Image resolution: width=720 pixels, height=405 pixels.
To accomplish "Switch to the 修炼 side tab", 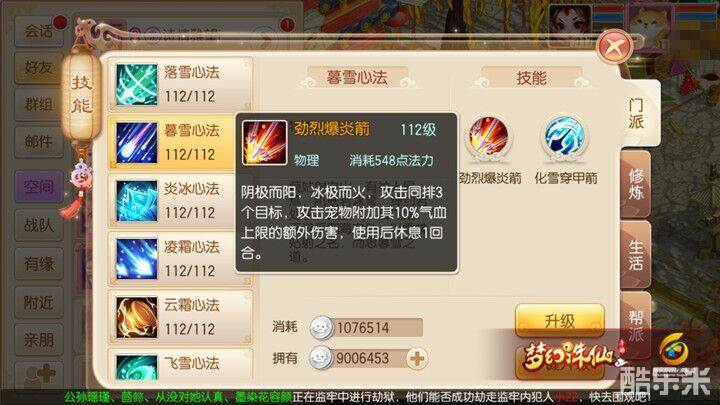I will pos(636,184).
